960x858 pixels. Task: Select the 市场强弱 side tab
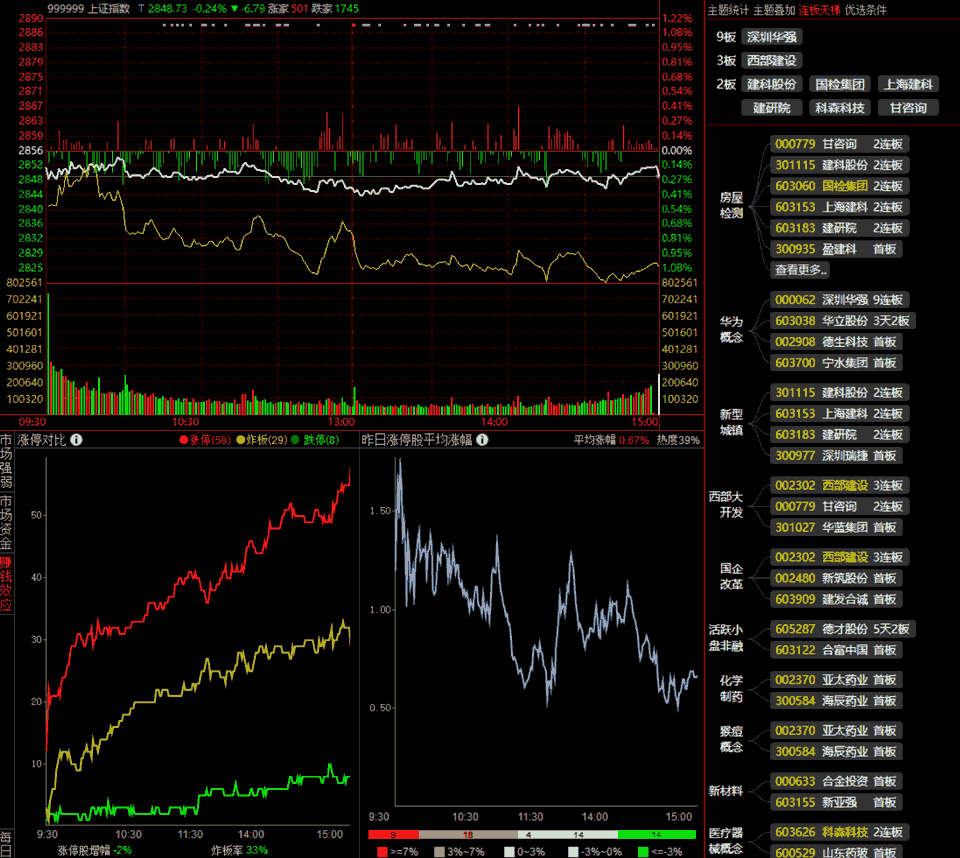pyautogui.click(x=6, y=462)
